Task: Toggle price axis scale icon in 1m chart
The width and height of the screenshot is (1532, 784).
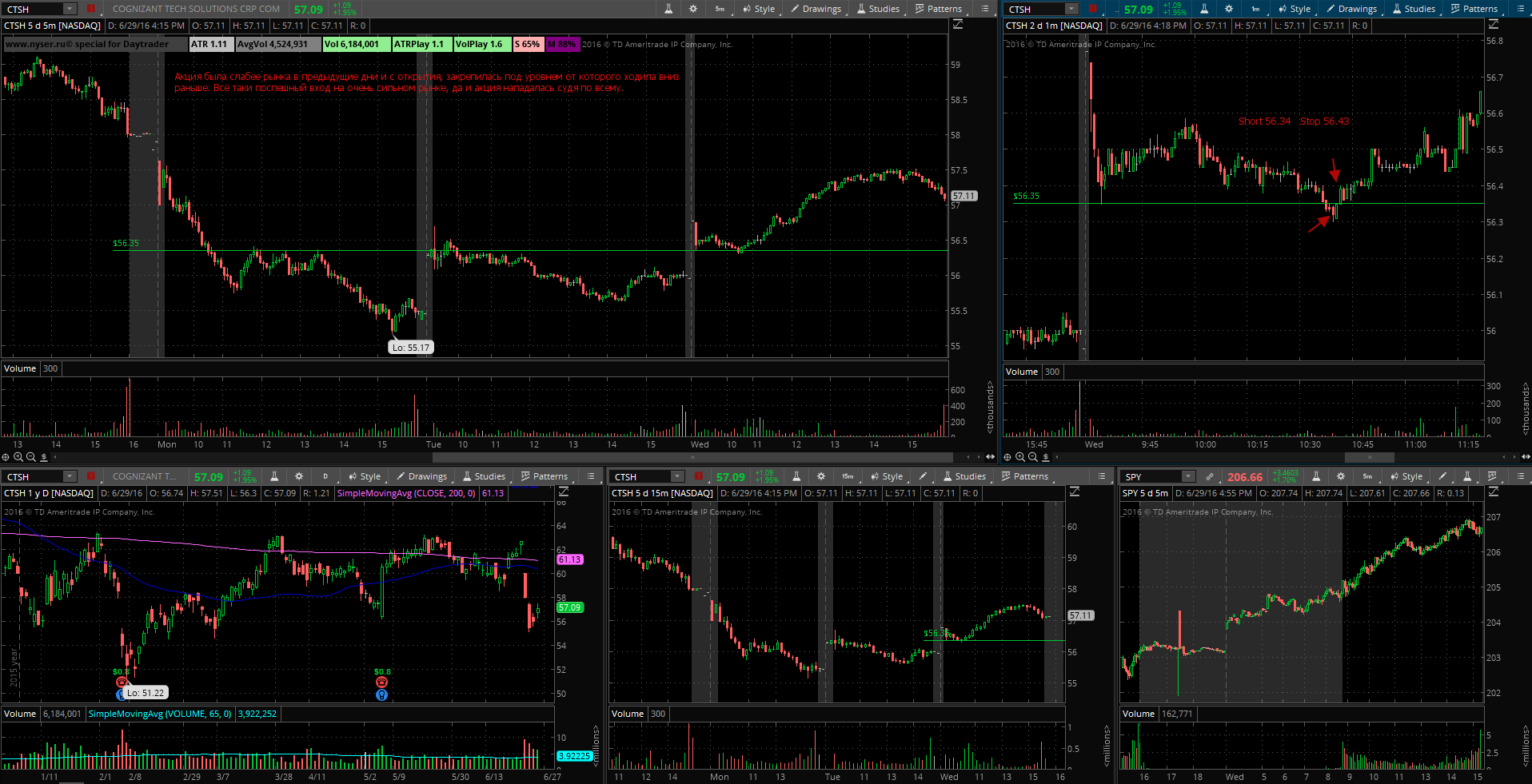Action: (x=1494, y=25)
